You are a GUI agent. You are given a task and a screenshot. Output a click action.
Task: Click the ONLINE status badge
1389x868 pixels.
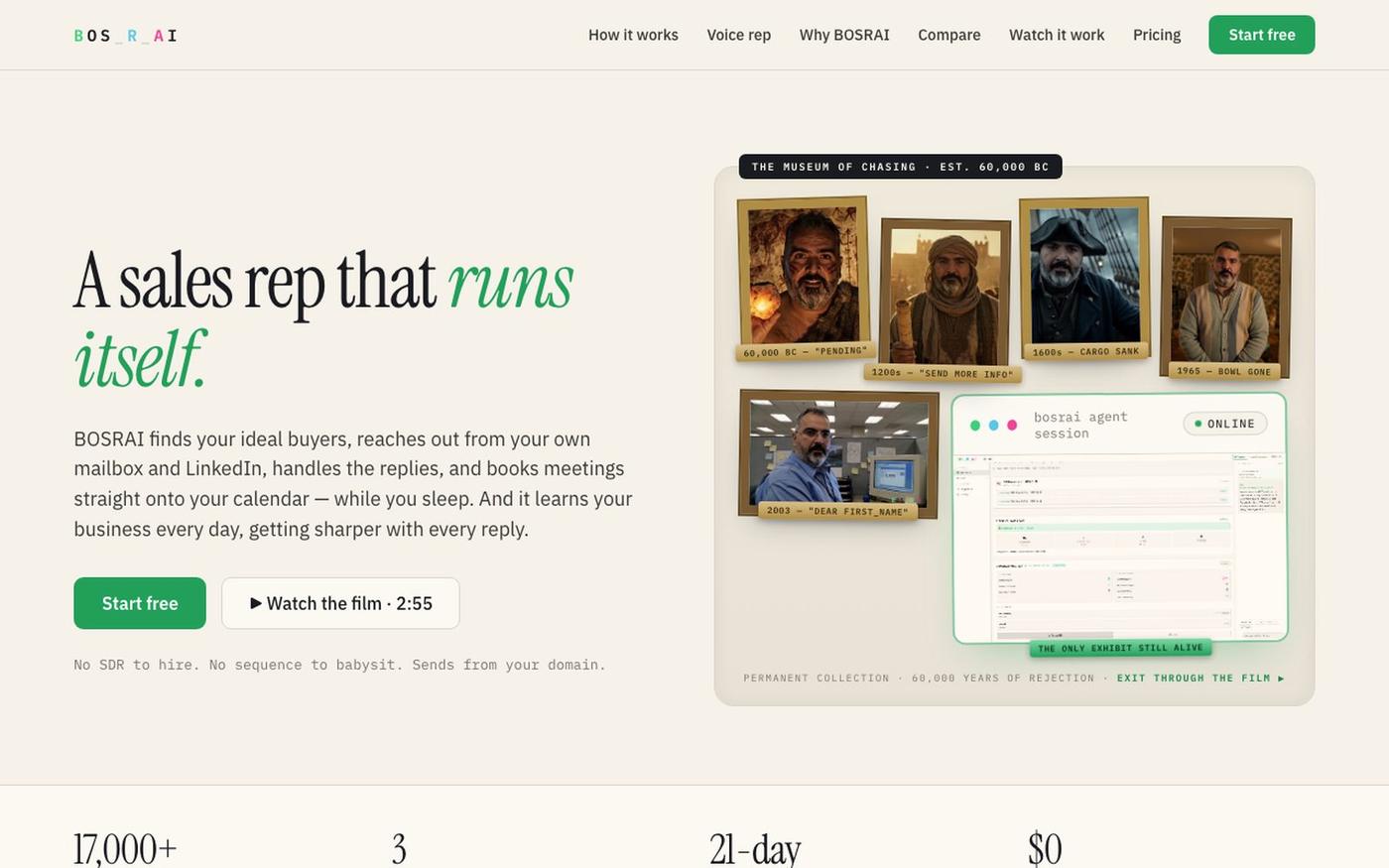(1225, 424)
